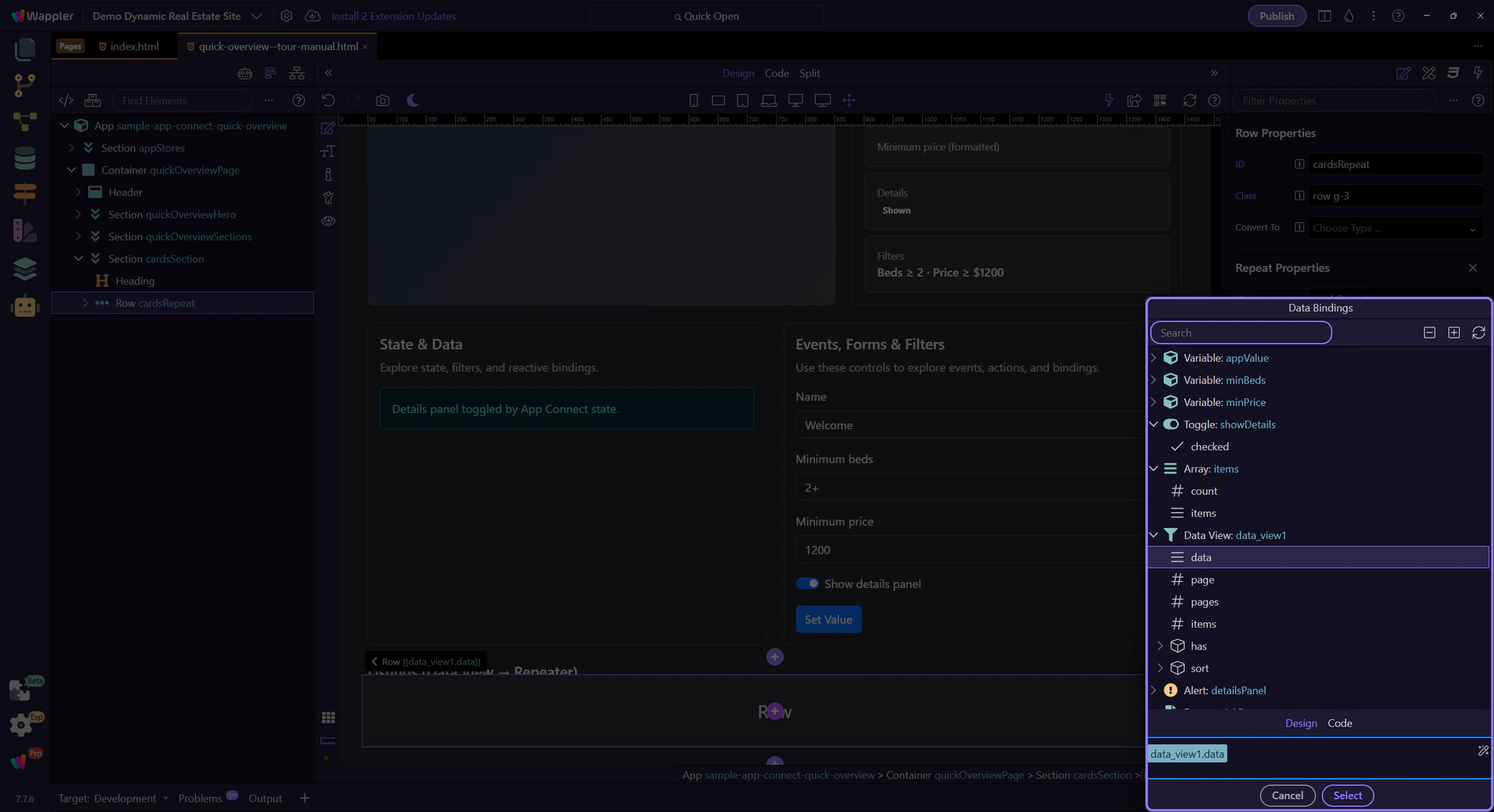Select the mobile phone viewport size
The height and width of the screenshot is (812, 1494).
pos(693,100)
